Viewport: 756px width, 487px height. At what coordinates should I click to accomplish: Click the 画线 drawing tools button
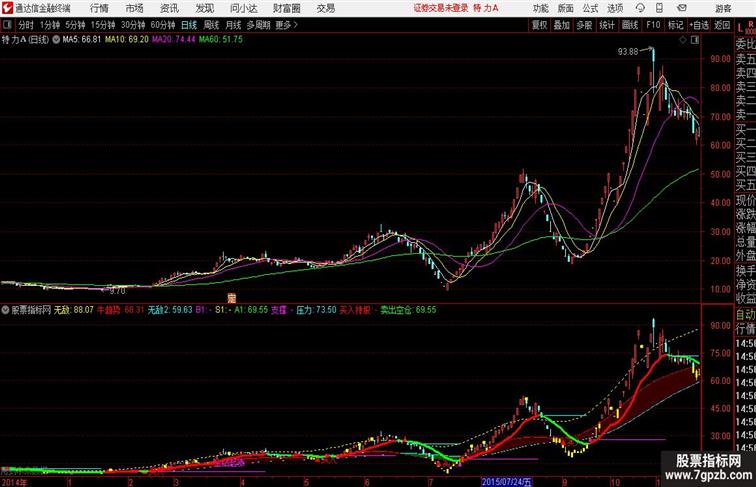coord(630,25)
